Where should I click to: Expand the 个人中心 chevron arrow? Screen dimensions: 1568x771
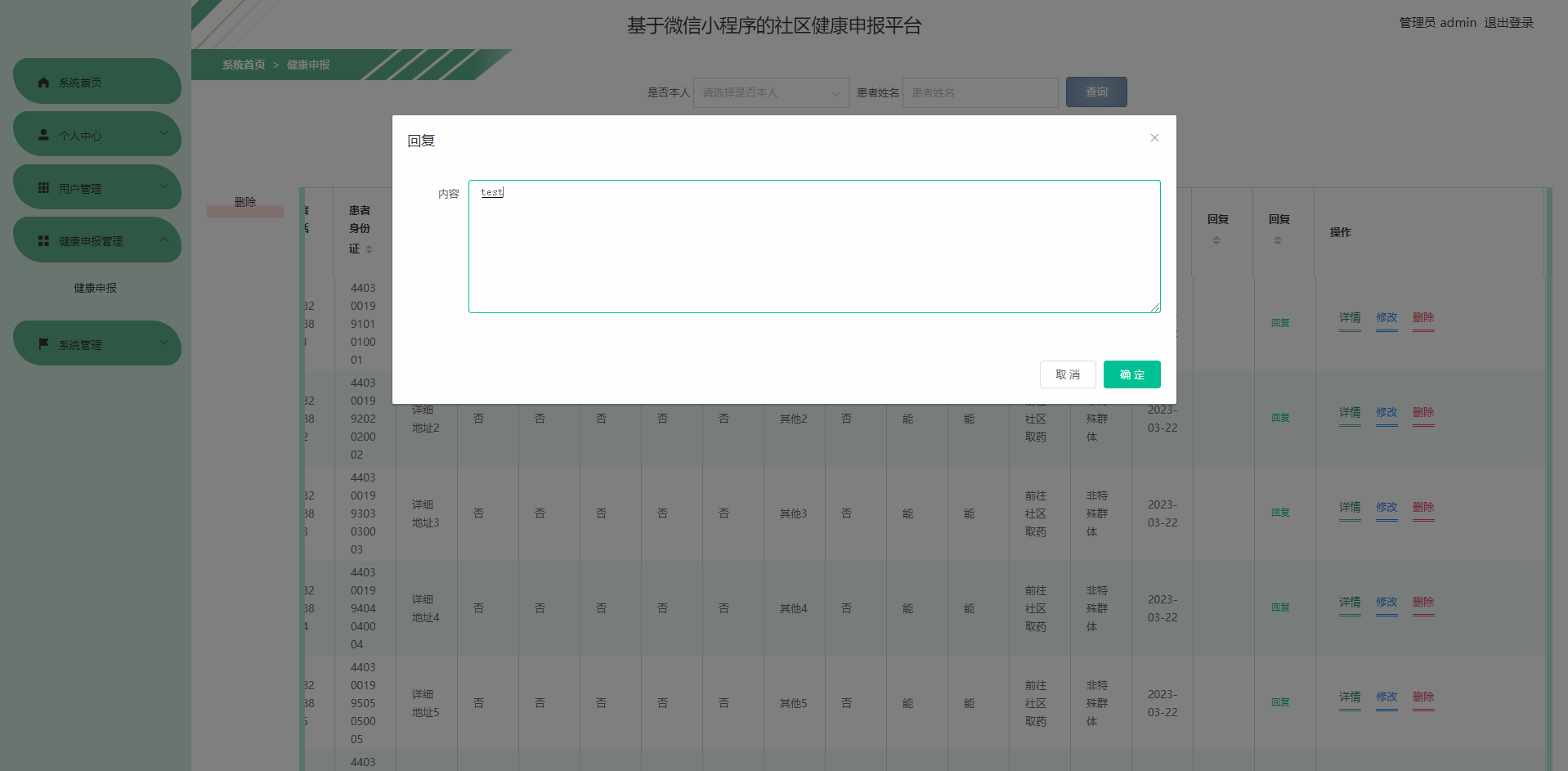[x=164, y=133]
